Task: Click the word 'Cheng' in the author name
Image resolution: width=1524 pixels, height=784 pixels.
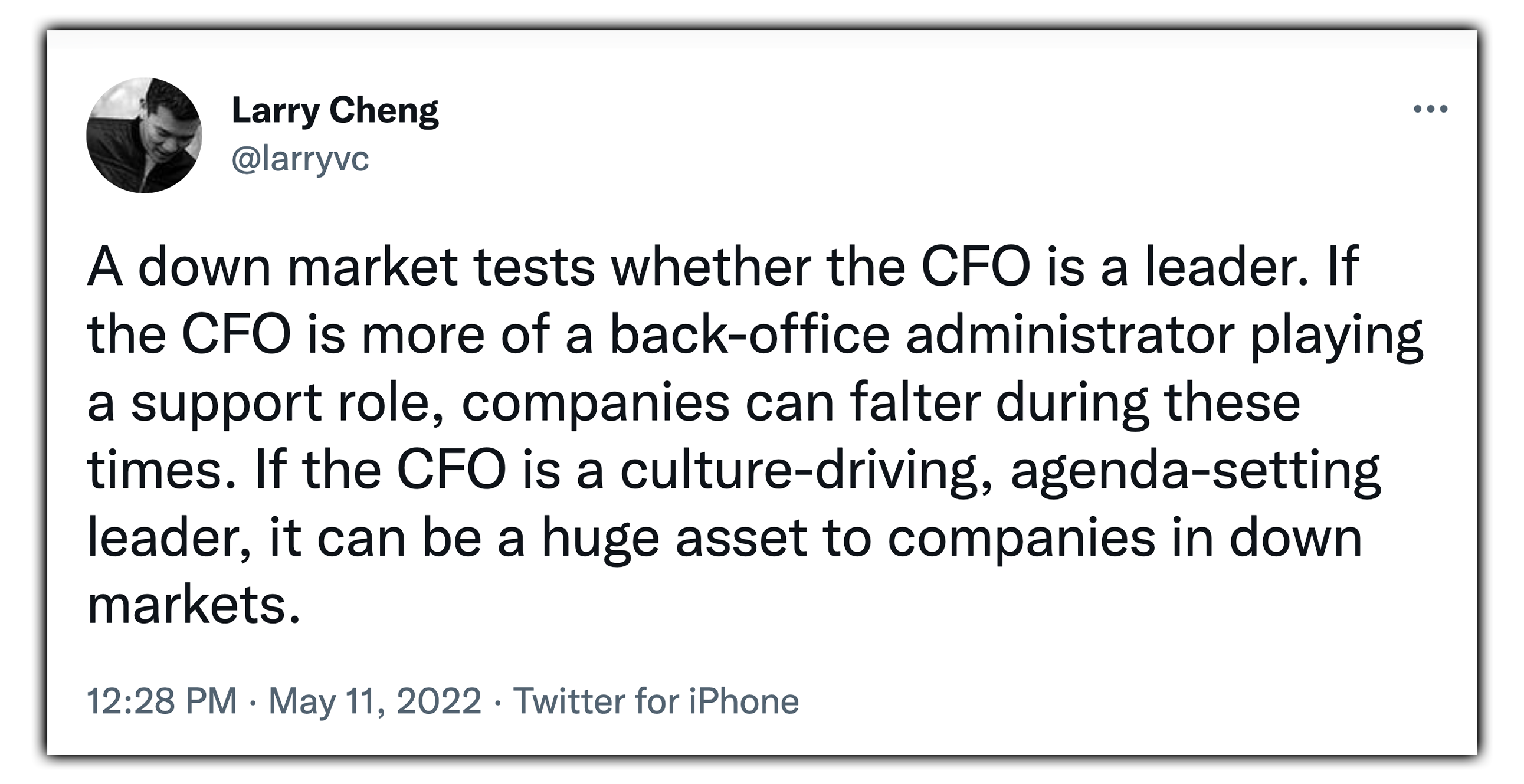Action: pos(384,111)
